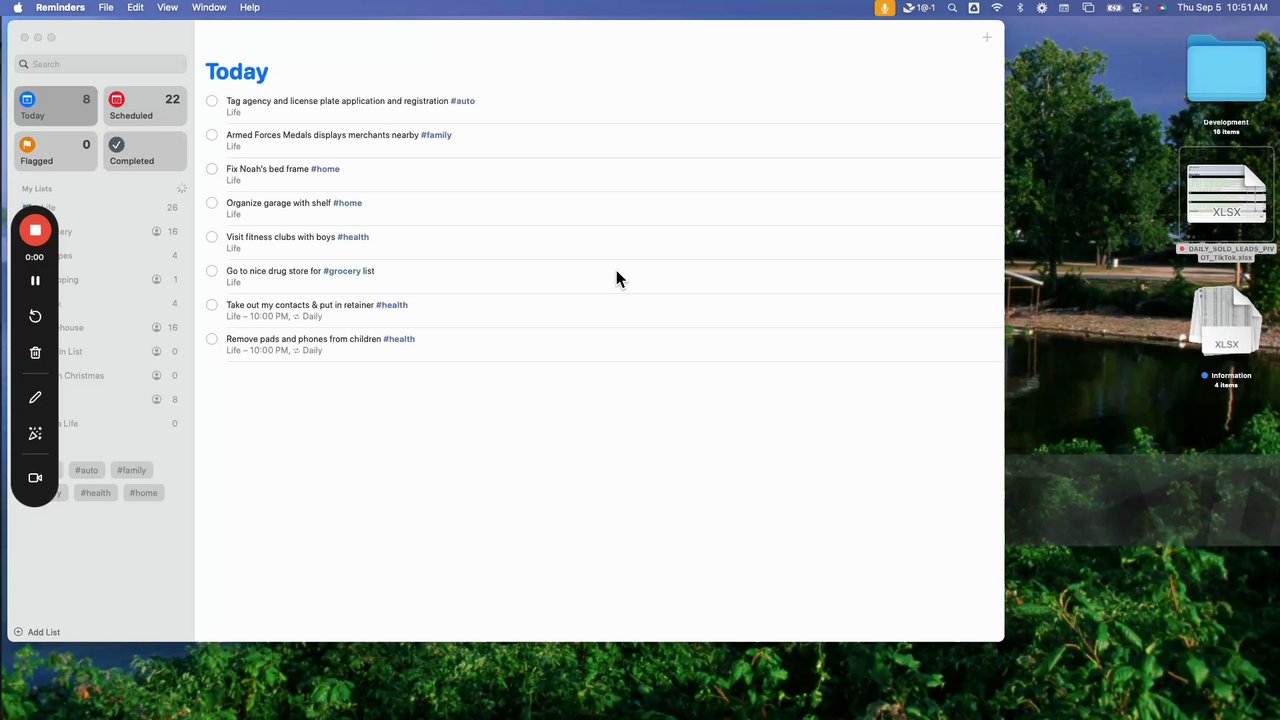Open the Edit menu
1280x720 pixels.
[135, 8]
